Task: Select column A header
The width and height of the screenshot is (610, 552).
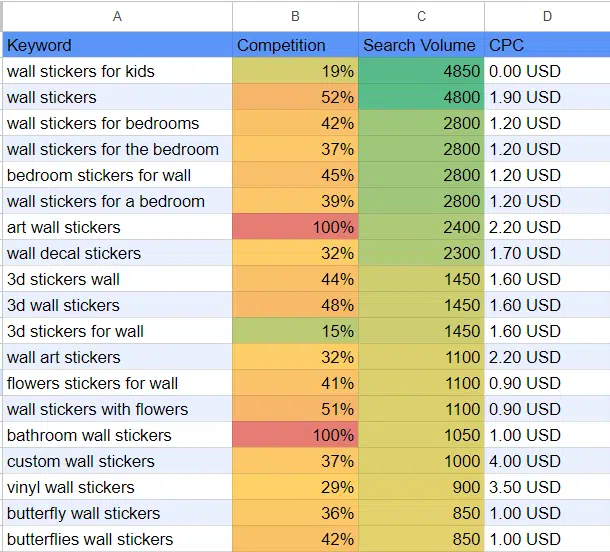Action: point(117,16)
